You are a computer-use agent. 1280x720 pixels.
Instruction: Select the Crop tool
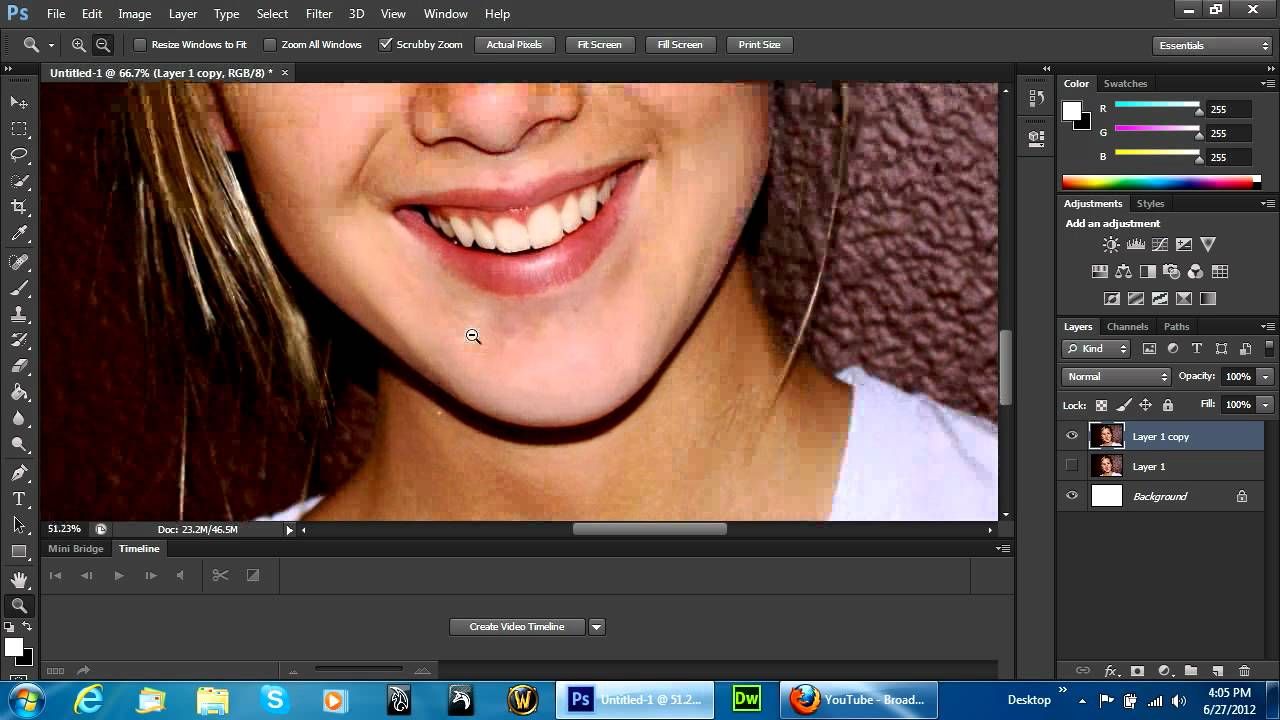click(19, 207)
